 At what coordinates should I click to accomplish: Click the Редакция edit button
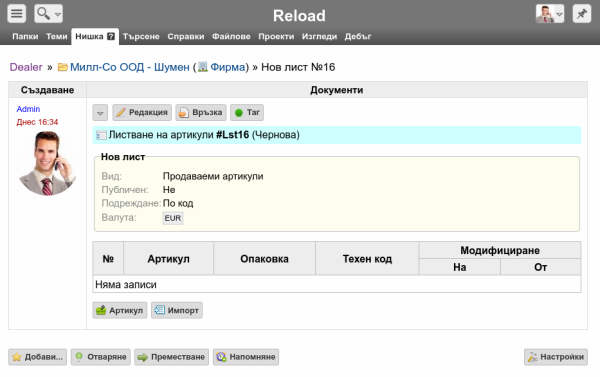[142, 113]
